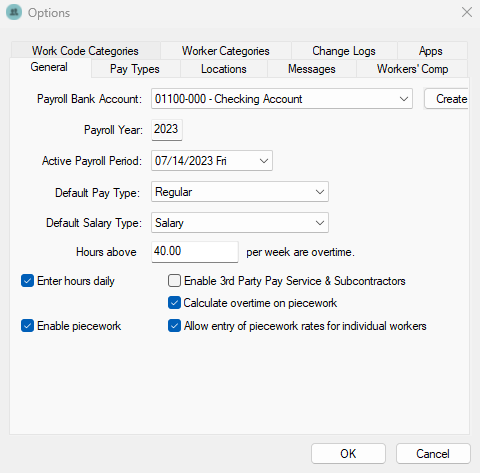The height and width of the screenshot is (473, 480).
Task: Expand the Default Pay Type dropdown
Action: coord(240,192)
